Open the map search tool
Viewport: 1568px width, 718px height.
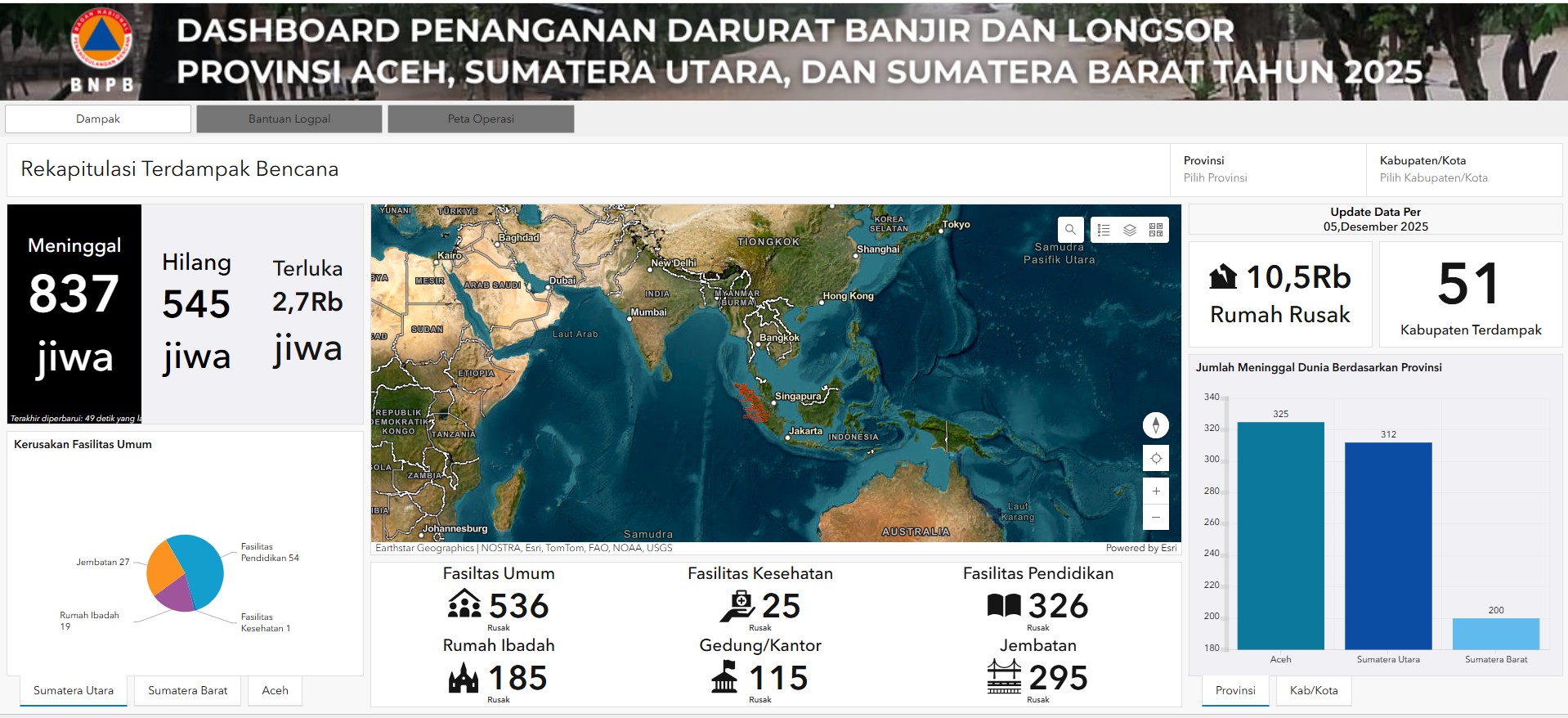[1070, 230]
